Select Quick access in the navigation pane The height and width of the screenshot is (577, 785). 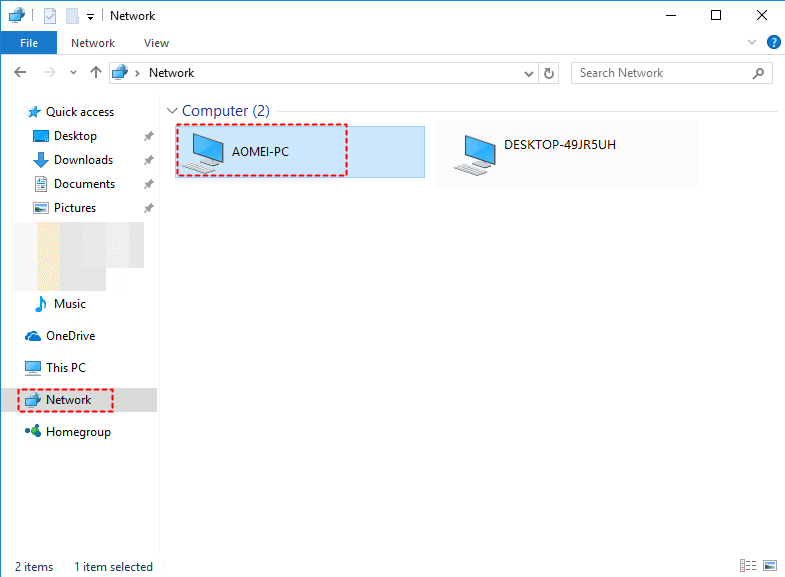coord(80,112)
